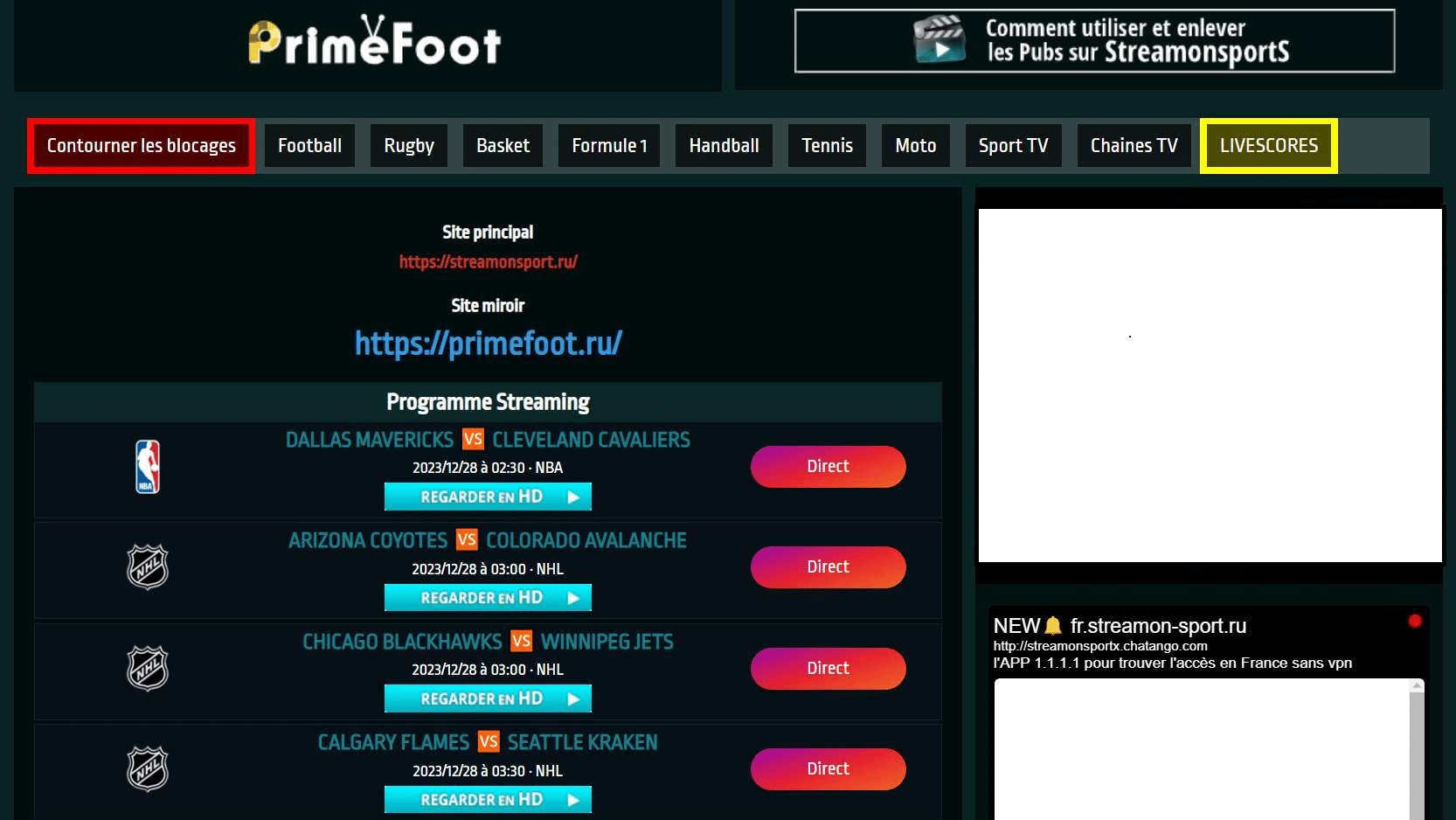Viewport: 1456px width, 820px height.
Task: Open the Sport TV menu item
Action: point(1013,146)
